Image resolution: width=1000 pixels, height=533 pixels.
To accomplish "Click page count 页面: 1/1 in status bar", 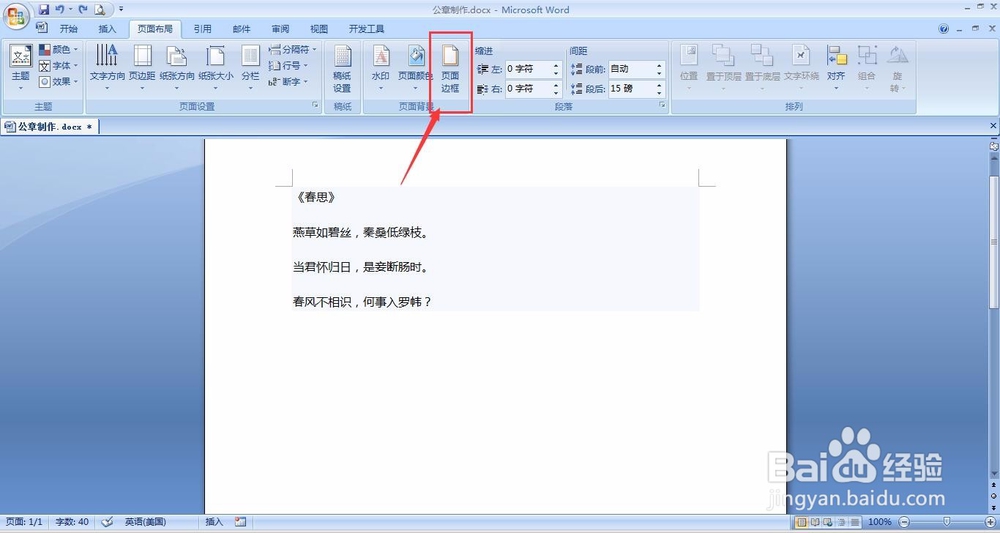I will (x=24, y=522).
